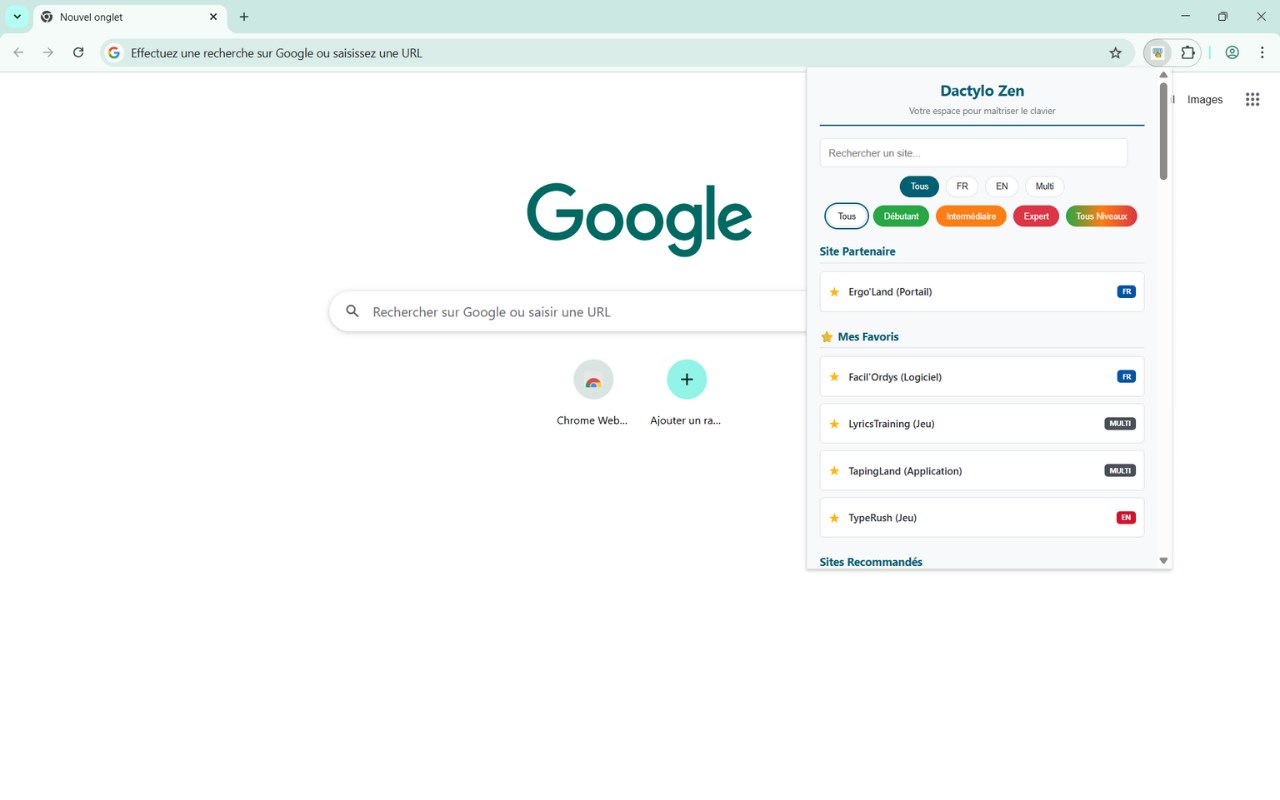Open the Images link
1280x800 pixels.
[x=1205, y=99]
